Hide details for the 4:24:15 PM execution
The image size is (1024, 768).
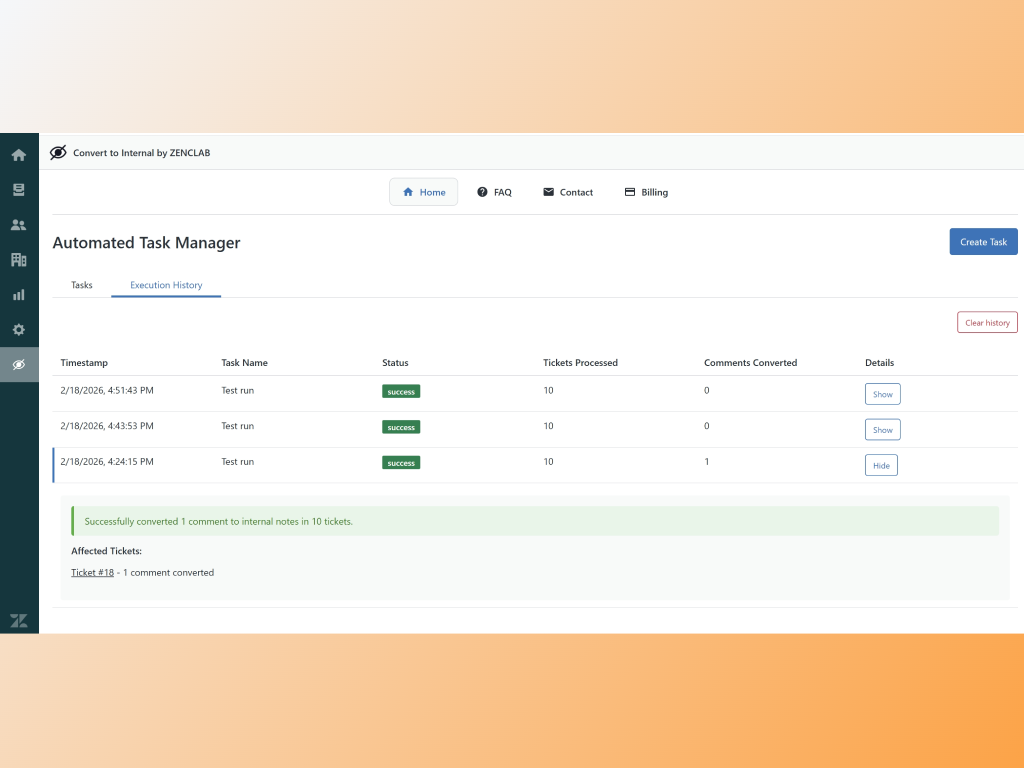coord(881,464)
